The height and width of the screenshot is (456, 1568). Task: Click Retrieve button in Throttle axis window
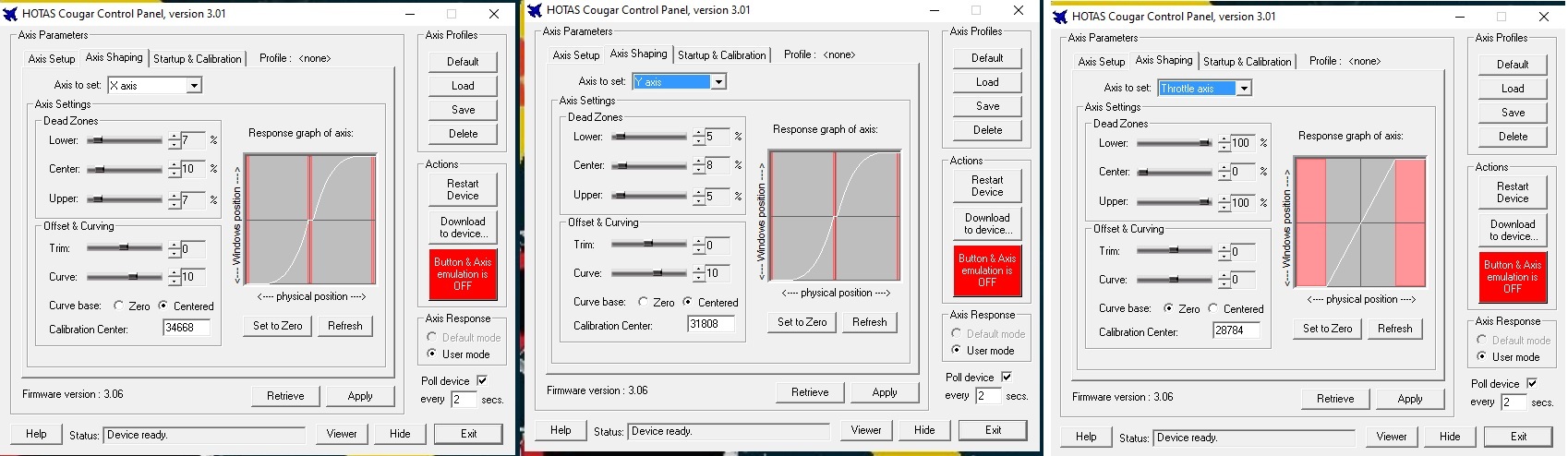[x=1336, y=399]
